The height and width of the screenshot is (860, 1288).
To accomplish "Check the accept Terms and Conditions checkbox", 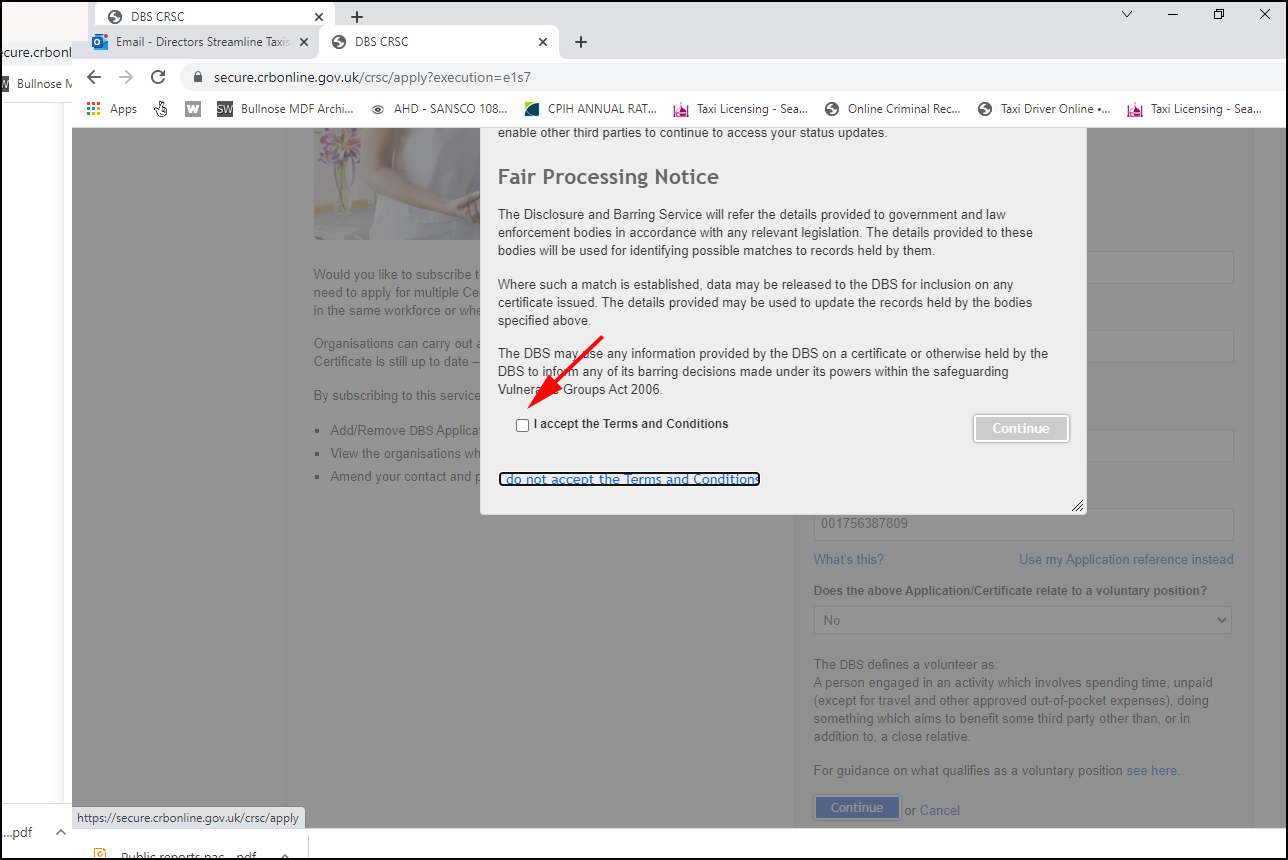I will pyautogui.click(x=522, y=425).
